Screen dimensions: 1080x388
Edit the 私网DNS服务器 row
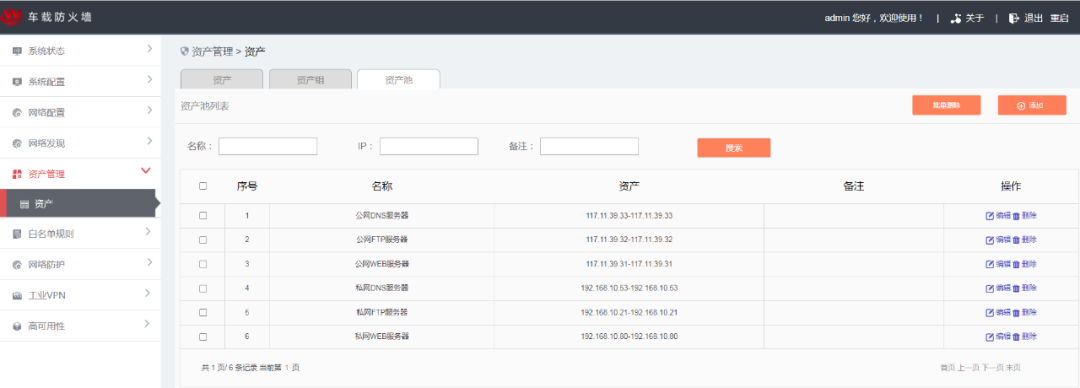[x=998, y=288]
